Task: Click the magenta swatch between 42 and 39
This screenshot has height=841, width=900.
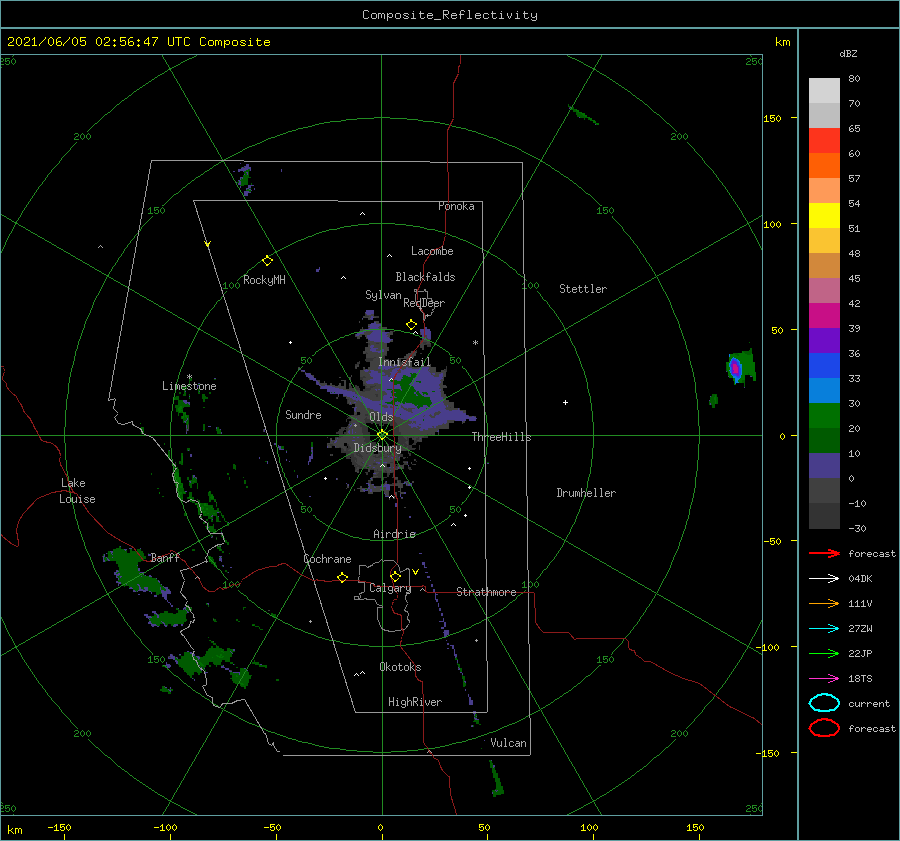Action: 824,315
